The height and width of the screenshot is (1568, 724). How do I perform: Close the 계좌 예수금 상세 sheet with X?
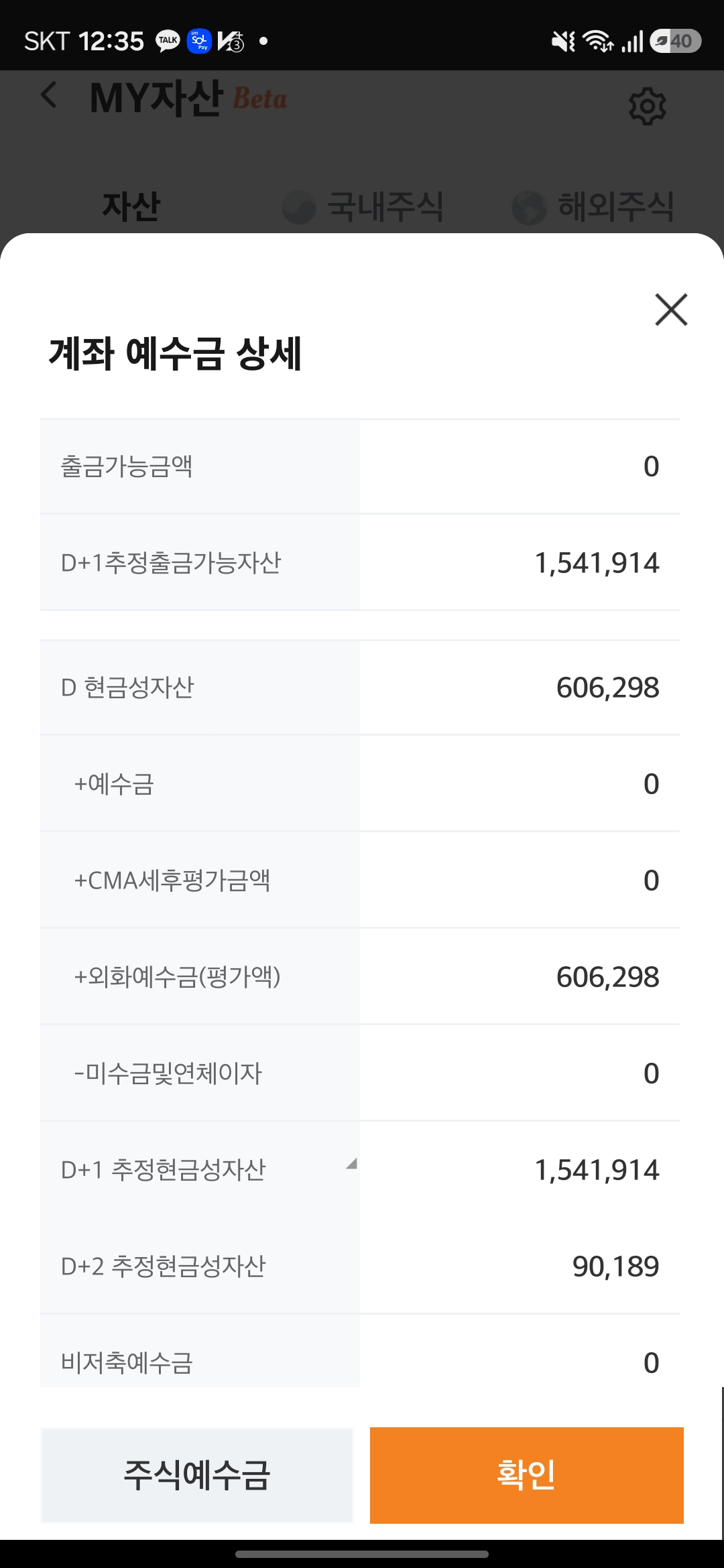tap(671, 310)
